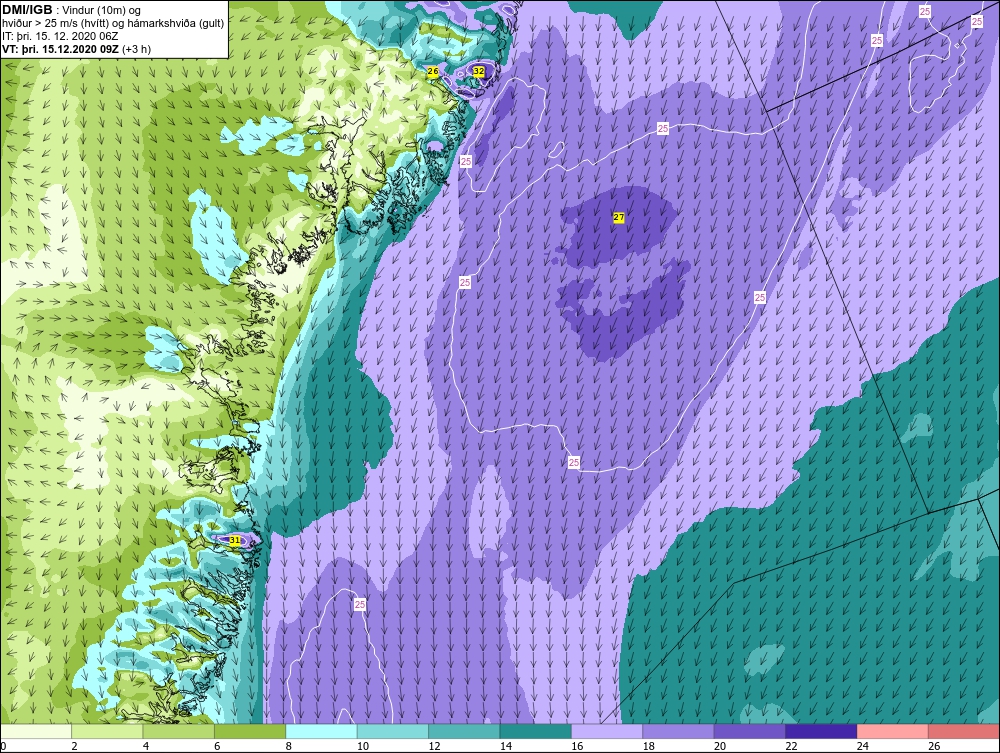Image resolution: width=1000 pixels, height=753 pixels.
Task: Click the legend tick label 4
Action: (146, 746)
